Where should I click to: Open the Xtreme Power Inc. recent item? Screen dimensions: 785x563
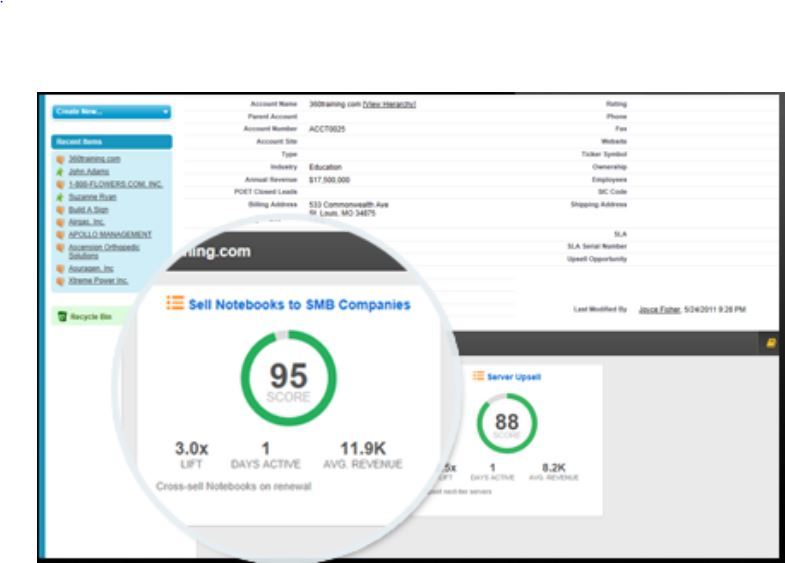(x=98, y=282)
